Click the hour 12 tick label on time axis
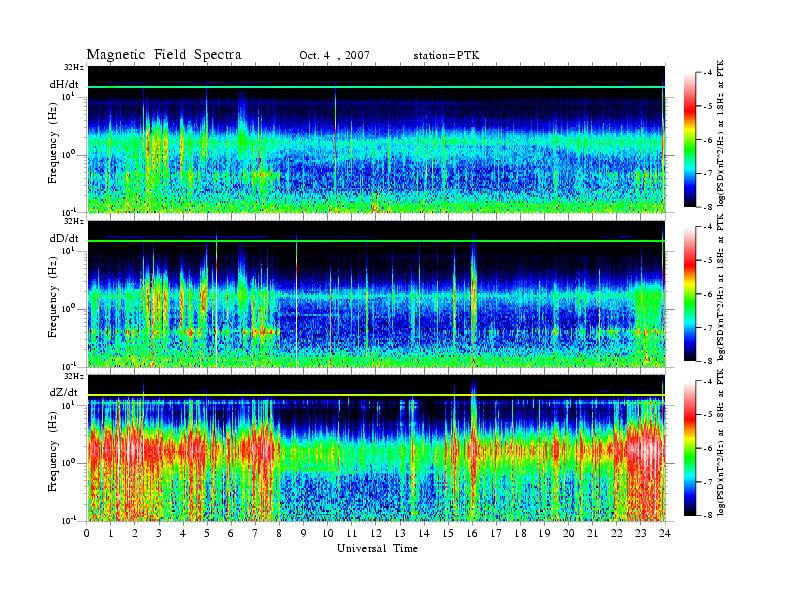 [376, 533]
